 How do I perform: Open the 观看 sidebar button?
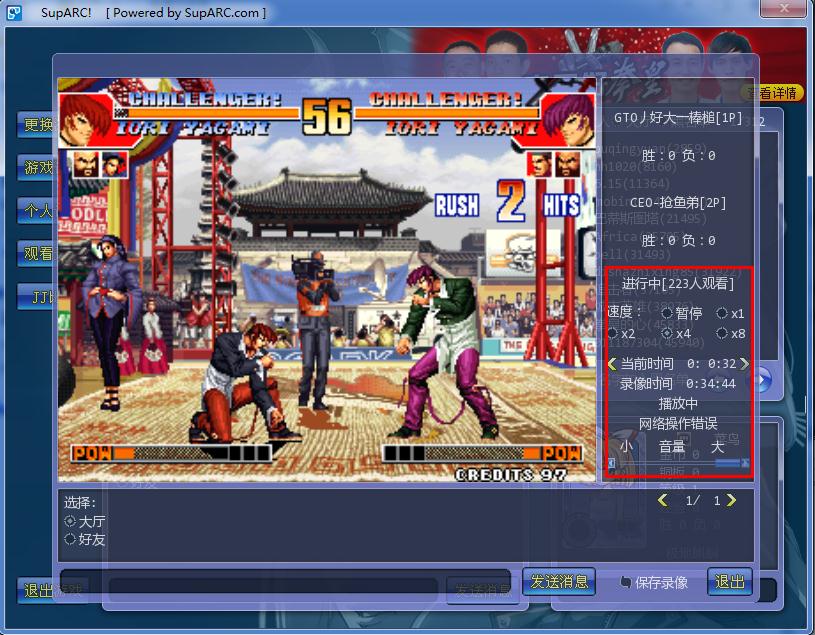click(x=35, y=254)
